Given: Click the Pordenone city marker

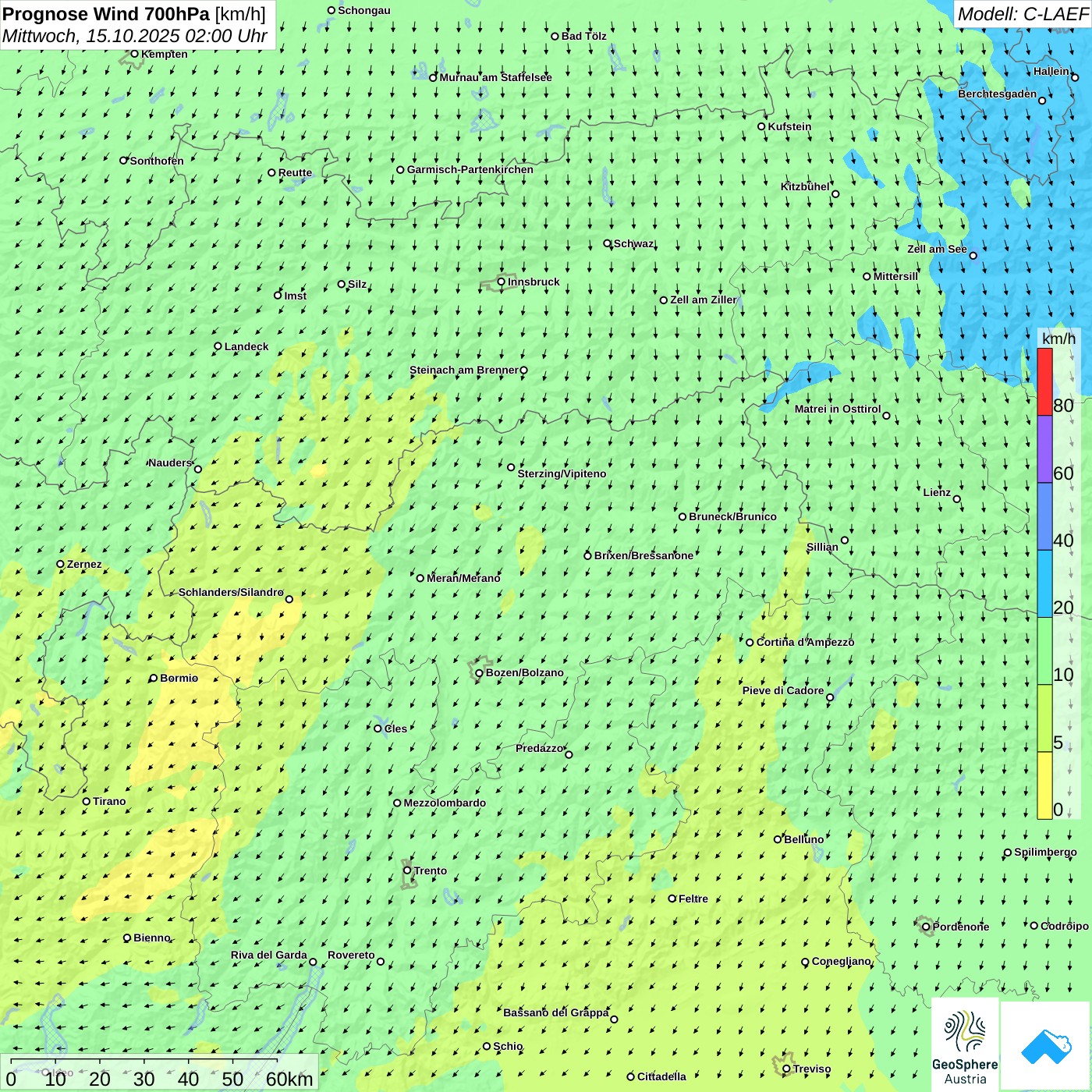Looking at the screenshot, I should pyautogui.click(x=926, y=927).
